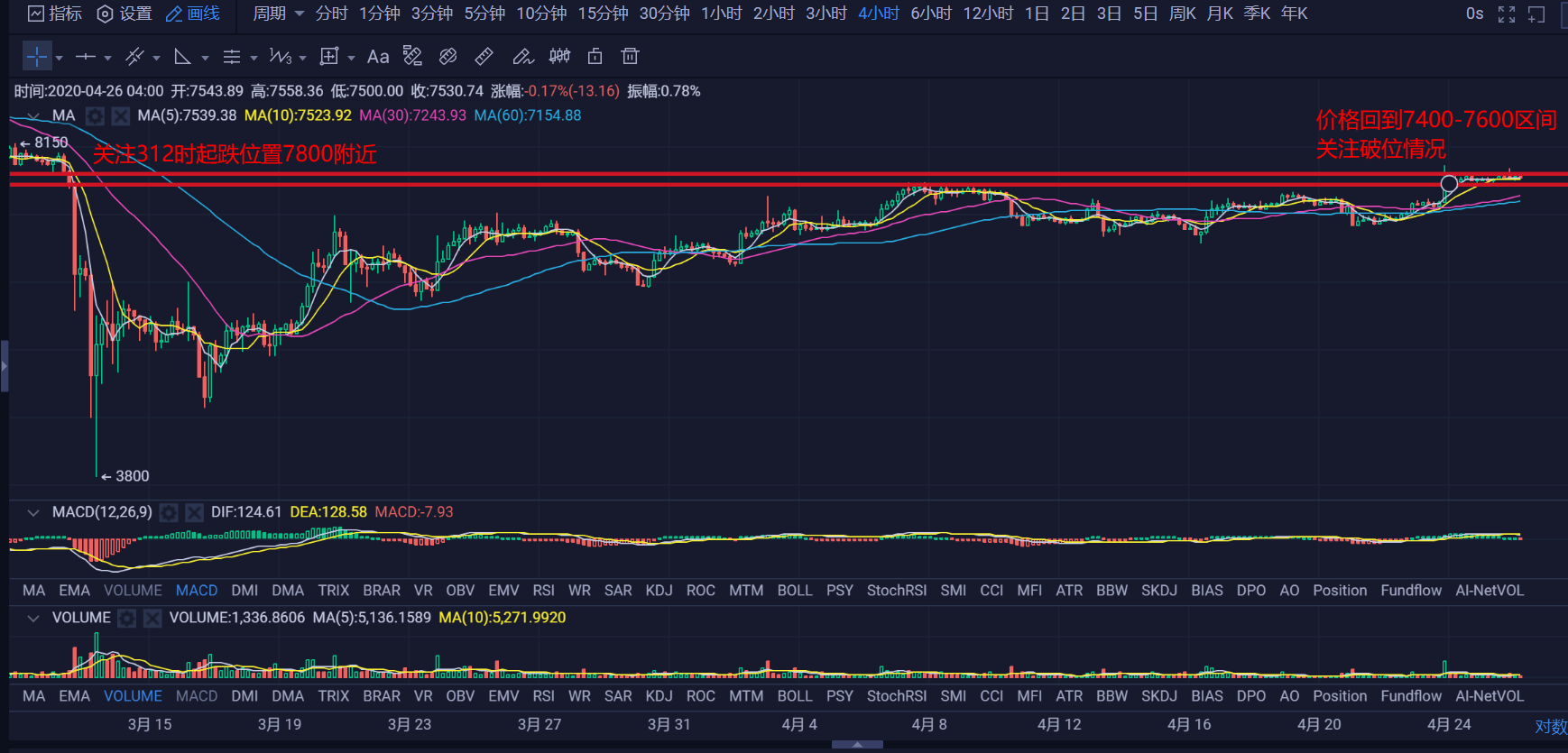The width and height of the screenshot is (1568, 753).
Task: Open the 周期 period dropdown
Action: click(278, 14)
